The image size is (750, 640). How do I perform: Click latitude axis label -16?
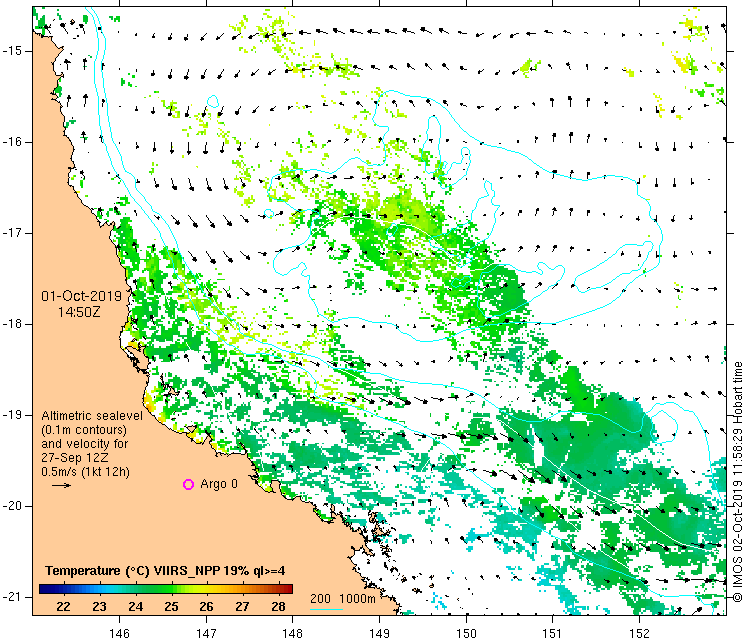[11, 142]
